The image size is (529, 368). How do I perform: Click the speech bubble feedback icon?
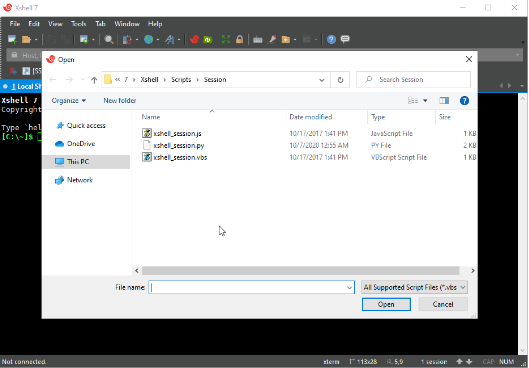(x=345, y=39)
